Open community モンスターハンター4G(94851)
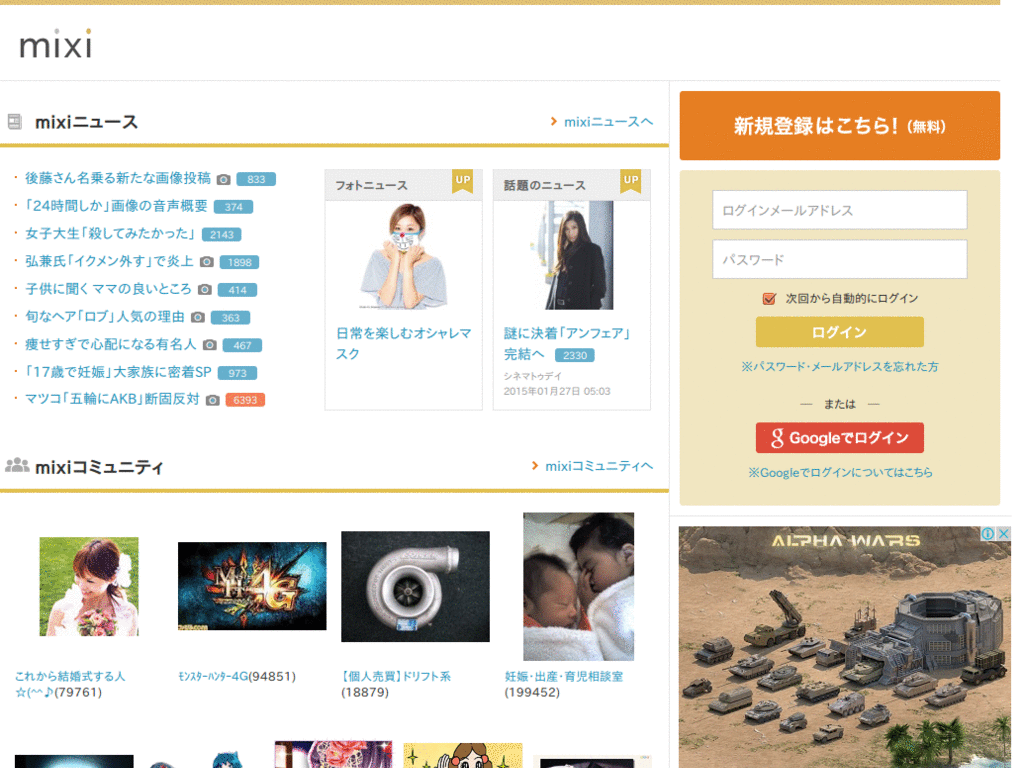The image size is (1024, 768). (237, 677)
